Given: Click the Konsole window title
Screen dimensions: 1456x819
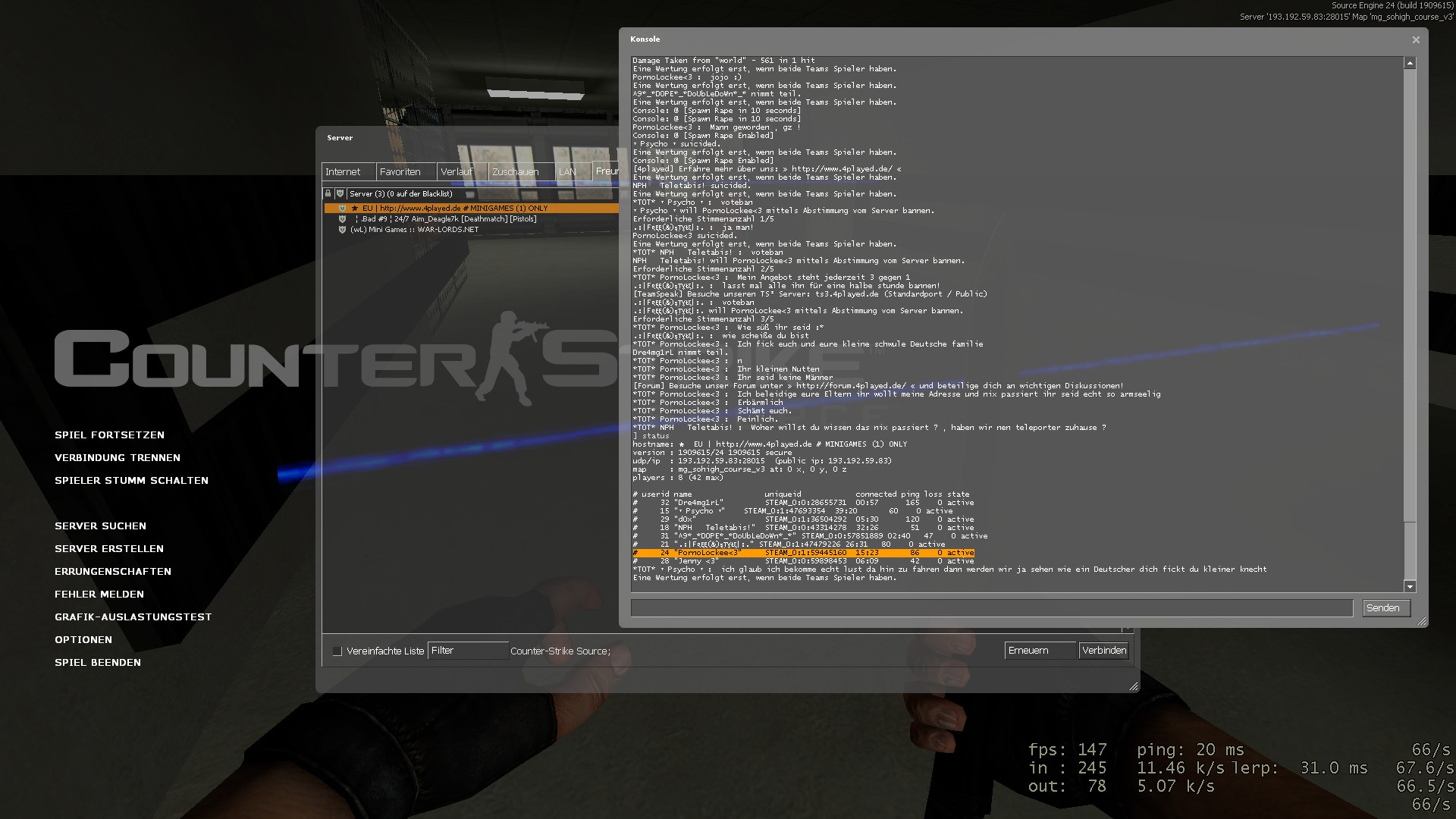Looking at the screenshot, I should click(x=645, y=39).
